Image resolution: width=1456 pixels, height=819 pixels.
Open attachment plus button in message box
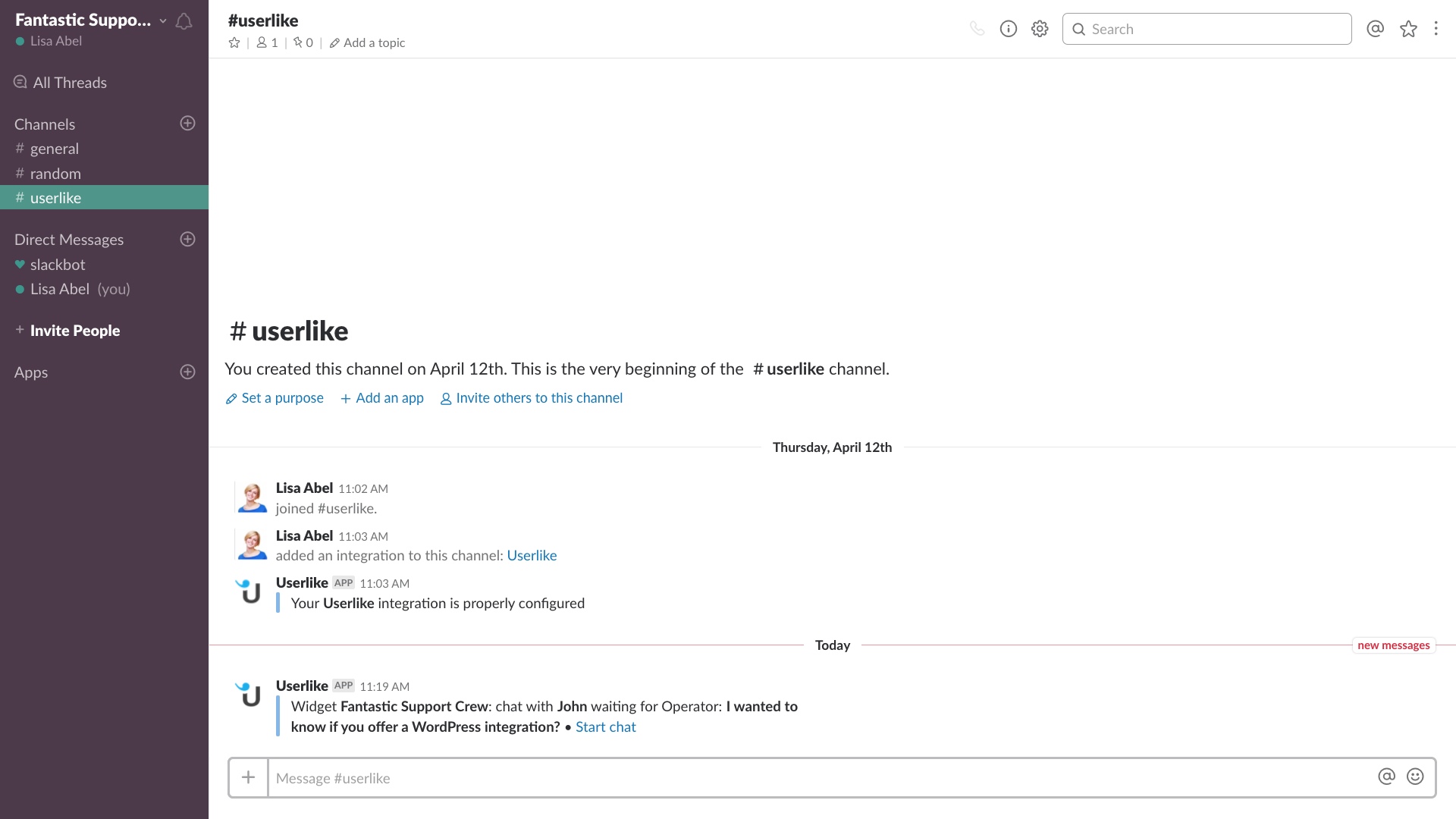[248, 777]
